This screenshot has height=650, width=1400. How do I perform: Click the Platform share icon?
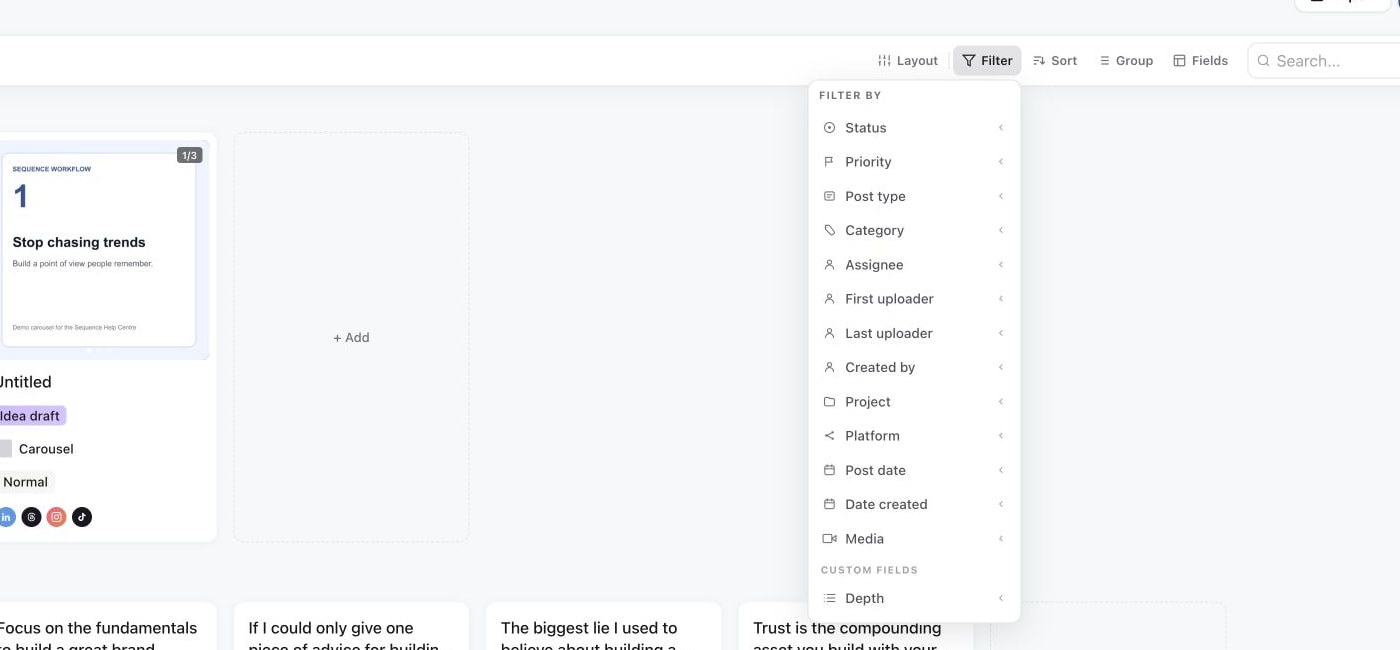(x=829, y=436)
